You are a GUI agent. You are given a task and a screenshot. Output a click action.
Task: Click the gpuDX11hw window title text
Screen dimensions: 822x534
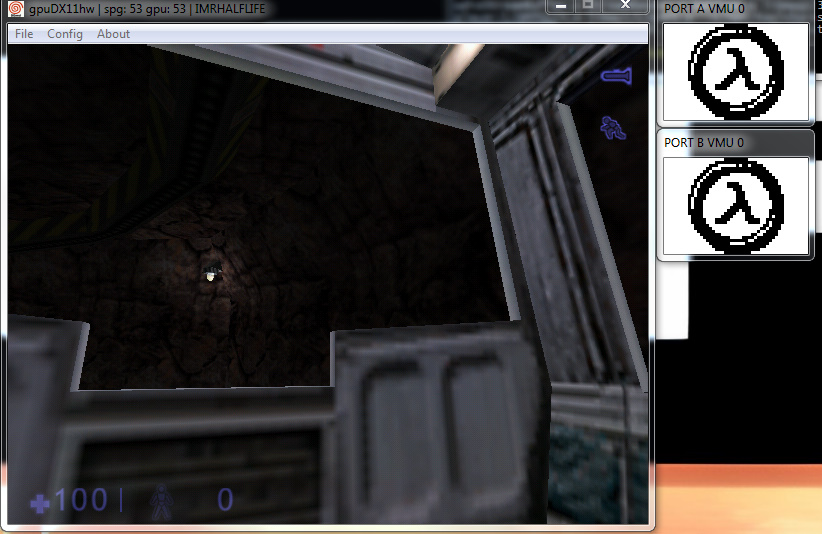tap(147, 9)
